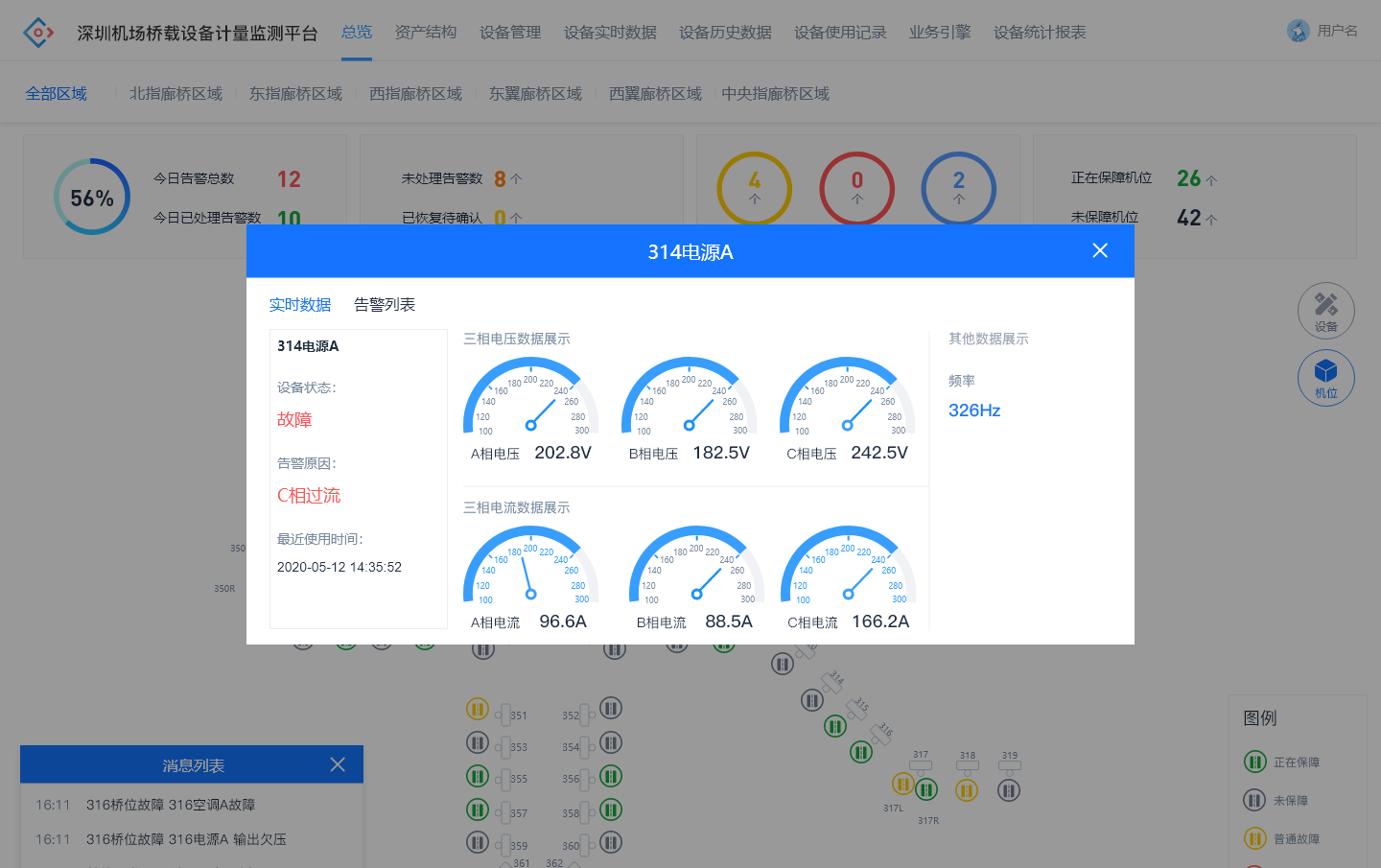This screenshot has height=868, width=1381.
Task: Click the gray gate icon beside 359
Action: [x=478, y=842]
